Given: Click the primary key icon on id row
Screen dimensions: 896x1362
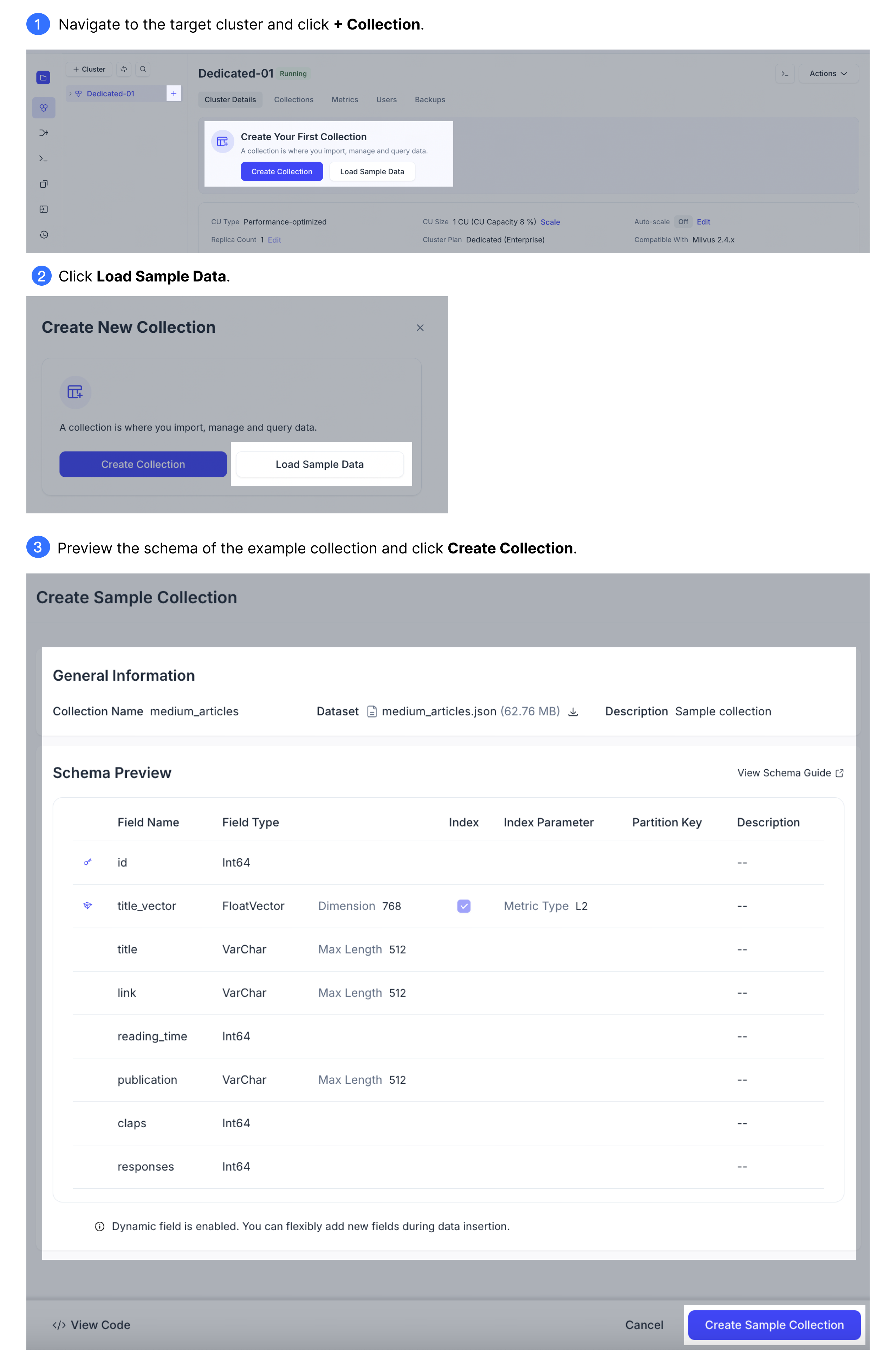Looking at the screenshot, I should [87, 862].
